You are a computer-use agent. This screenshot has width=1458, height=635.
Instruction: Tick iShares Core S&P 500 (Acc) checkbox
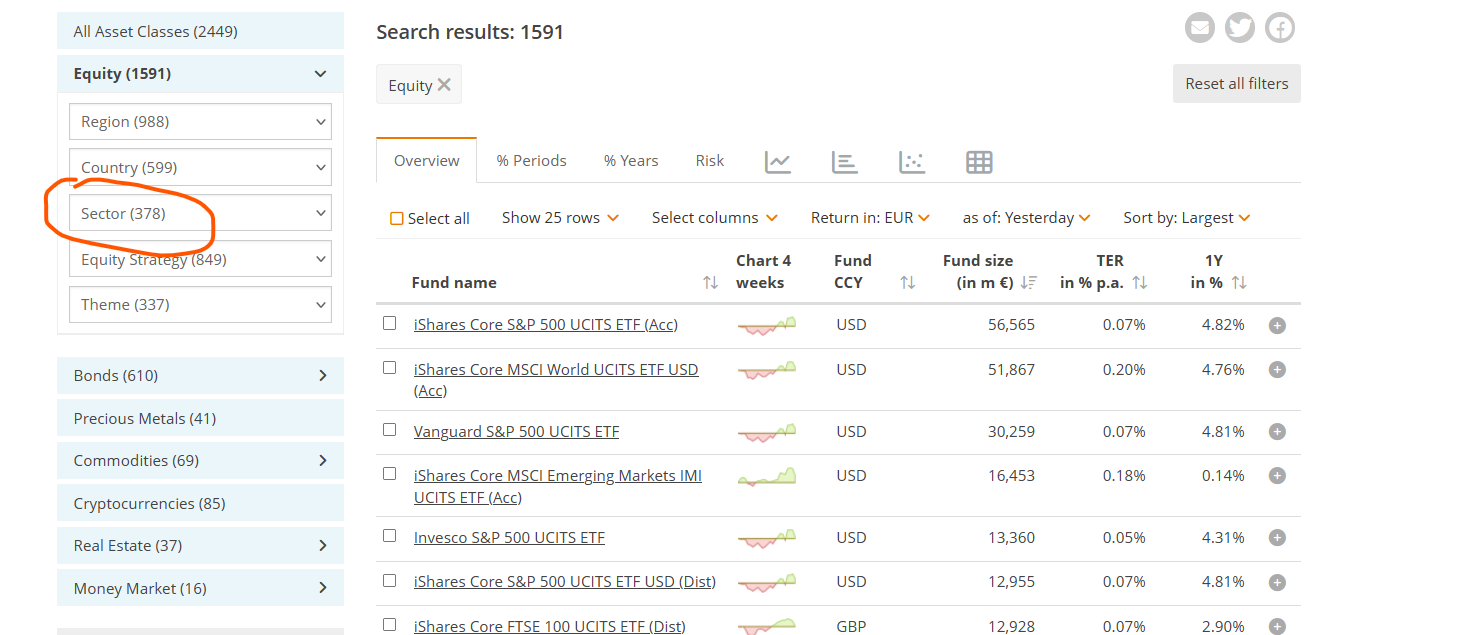[x=390, y=323]
